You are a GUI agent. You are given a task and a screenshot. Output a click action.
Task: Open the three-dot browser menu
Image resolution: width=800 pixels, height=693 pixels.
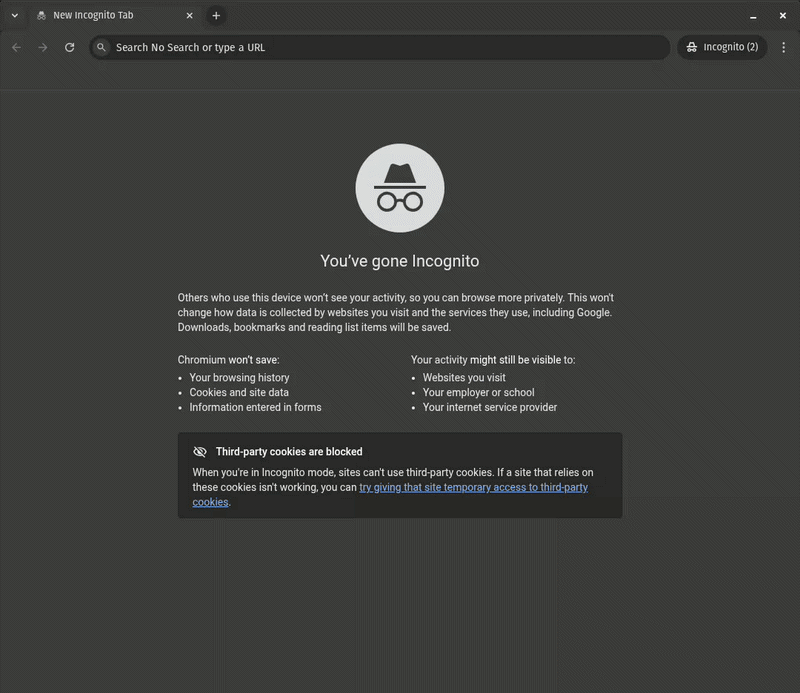pyautogui.click(x=784, y=47)
